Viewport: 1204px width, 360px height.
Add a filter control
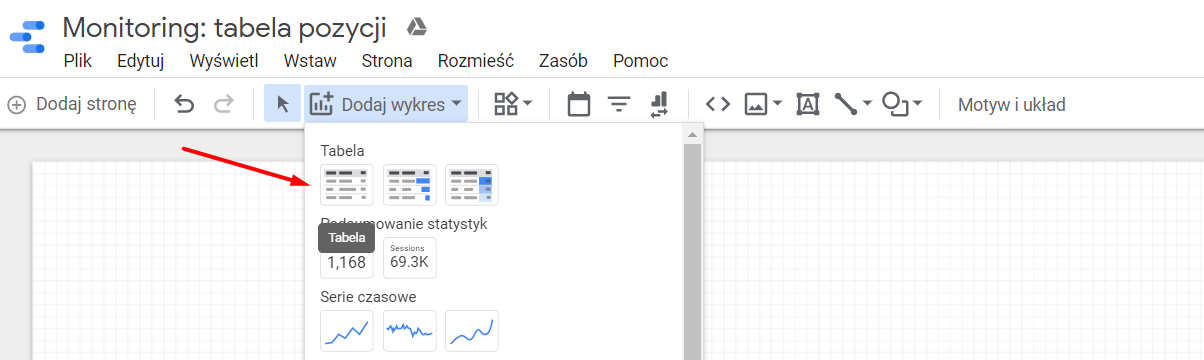(x=620, y=104)
